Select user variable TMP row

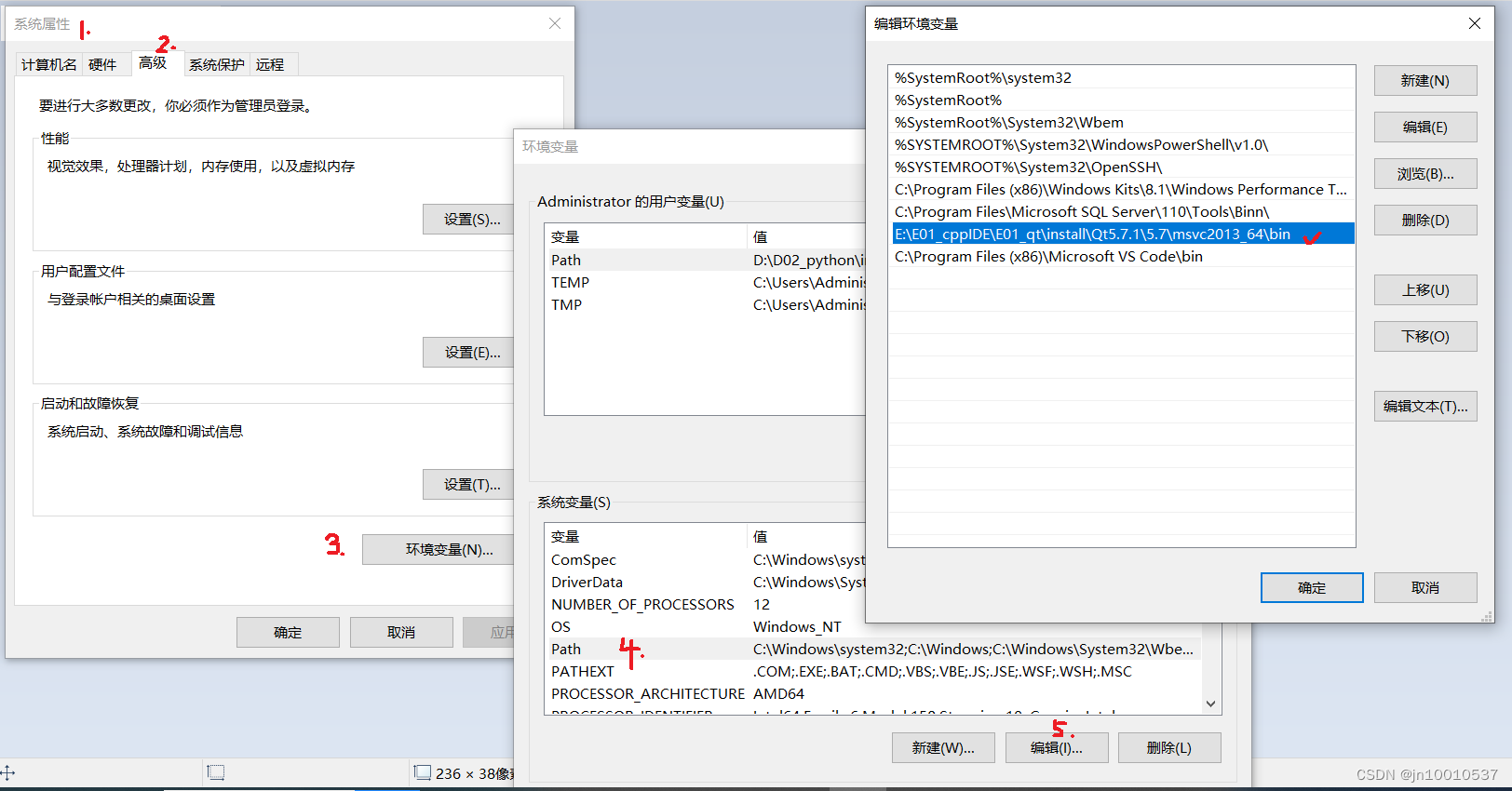(706, 305)
